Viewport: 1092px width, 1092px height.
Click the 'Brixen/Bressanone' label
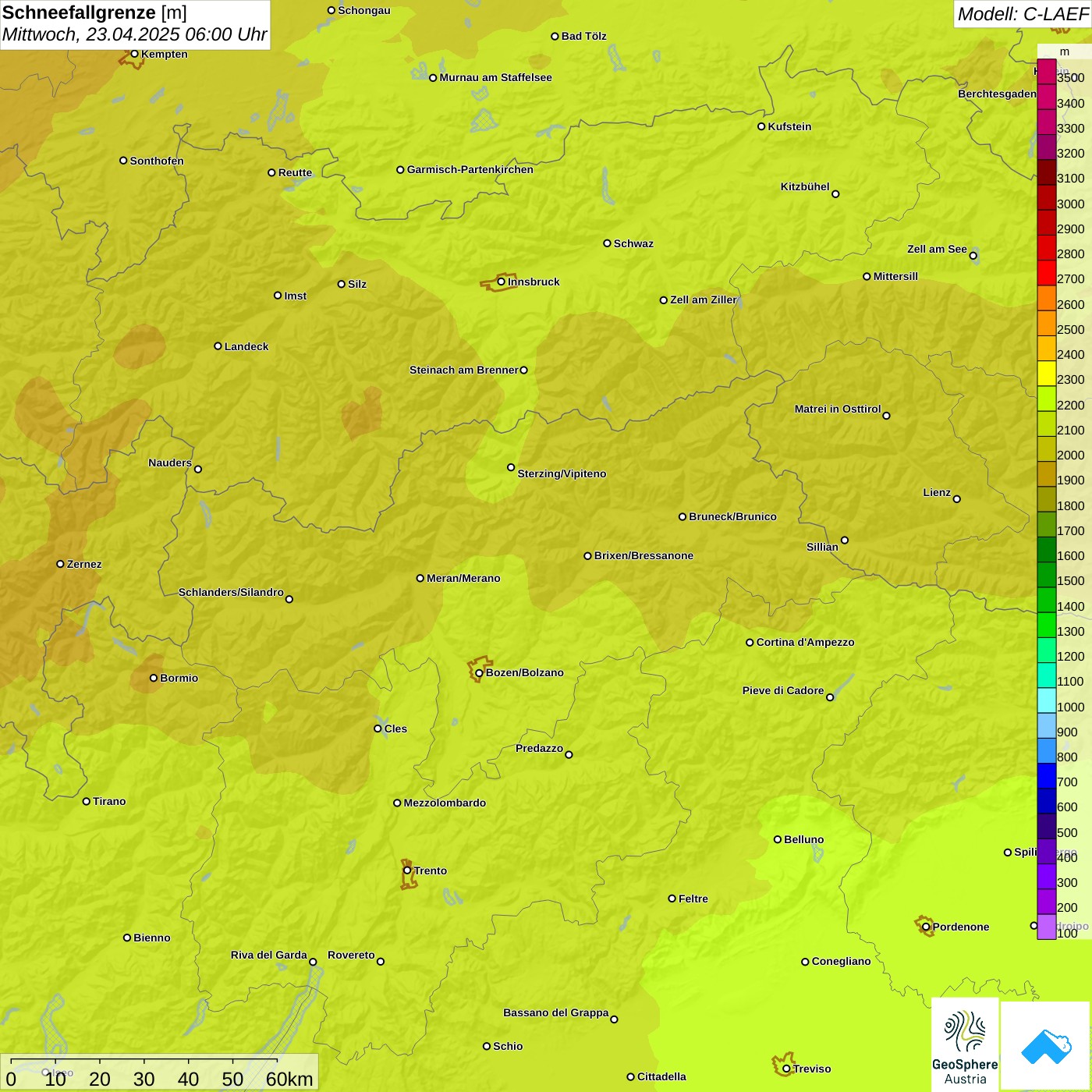click(x=643, y=555)
